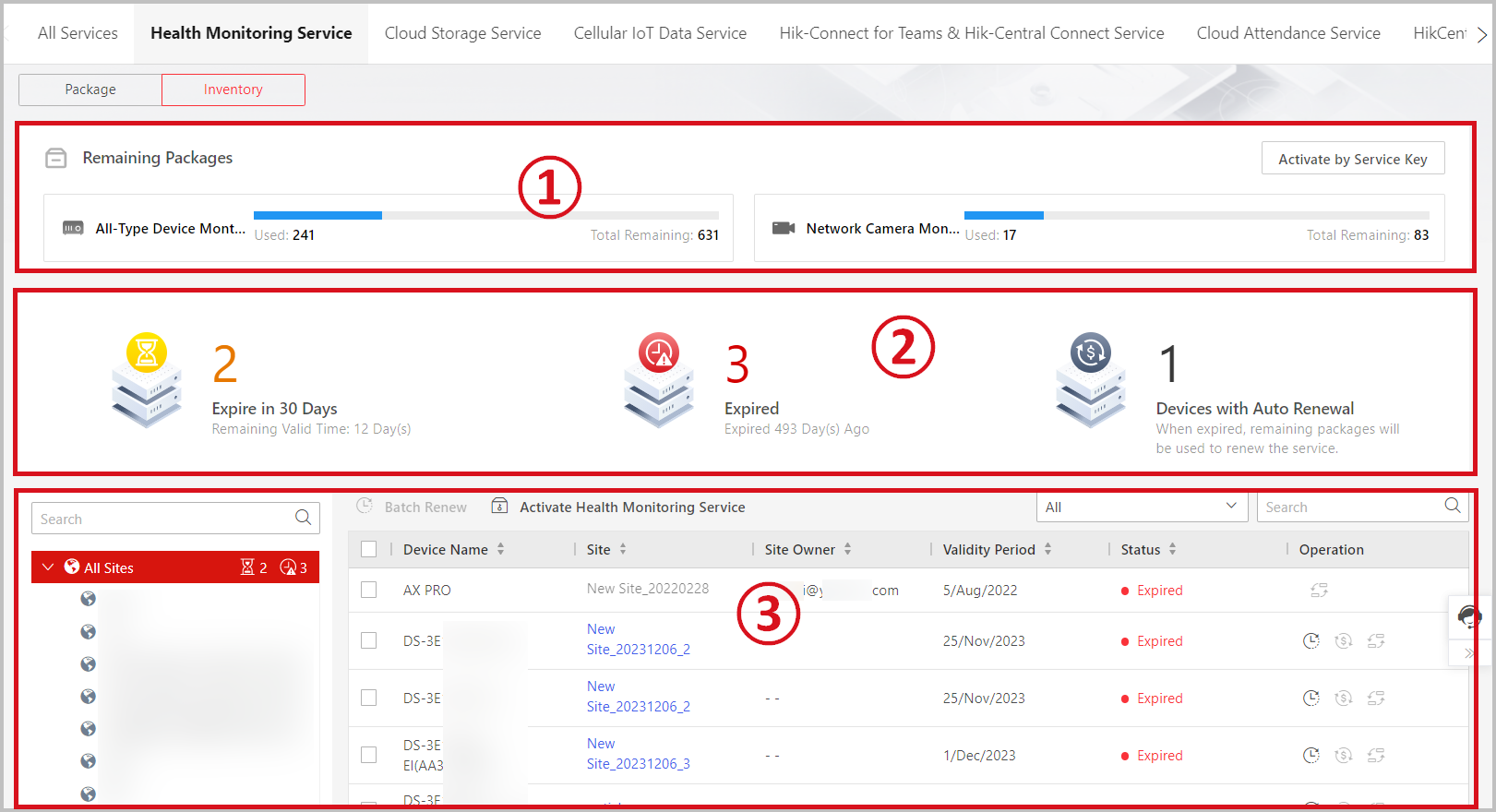Sort the table by Validity Period
The height and width of the screenshot is (812, 1496).
pos(1047,549)
